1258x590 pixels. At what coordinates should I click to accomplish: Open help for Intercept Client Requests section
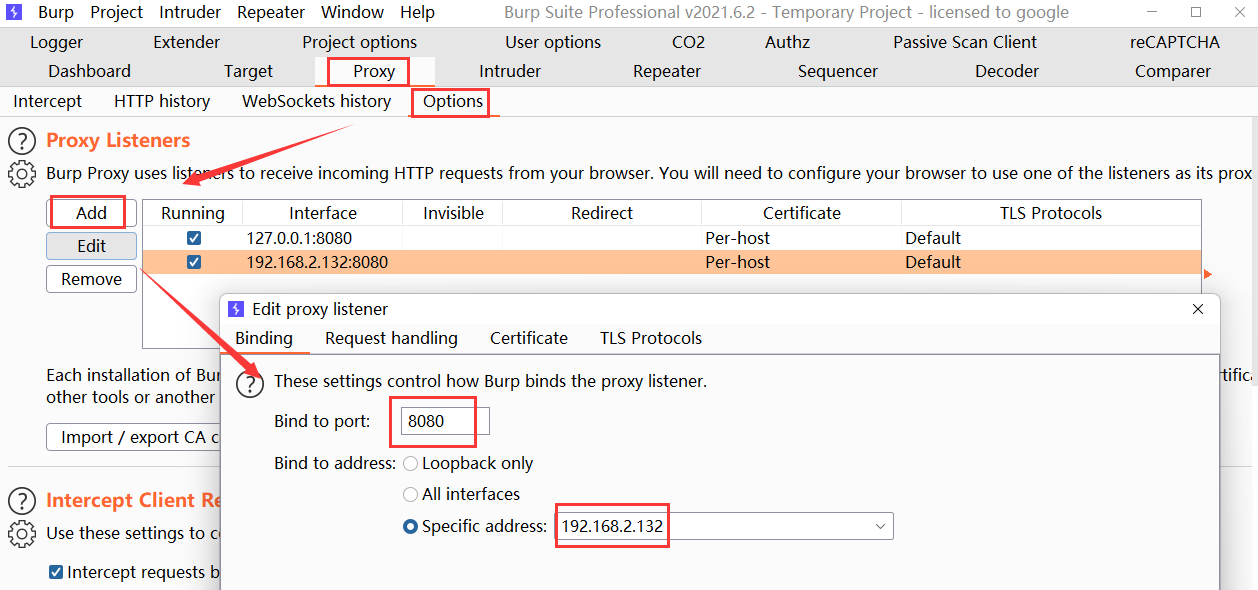(x=22, y=501)
